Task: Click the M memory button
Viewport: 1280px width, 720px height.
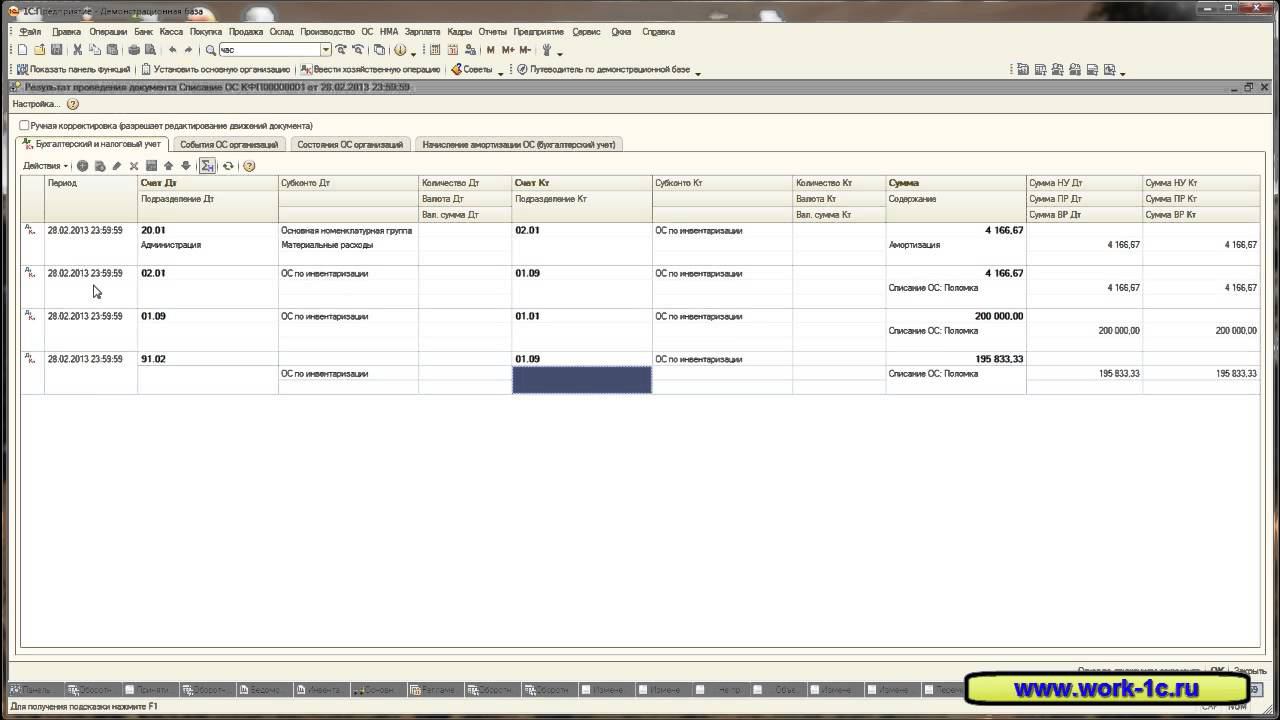Action: [x=490, y=50]
